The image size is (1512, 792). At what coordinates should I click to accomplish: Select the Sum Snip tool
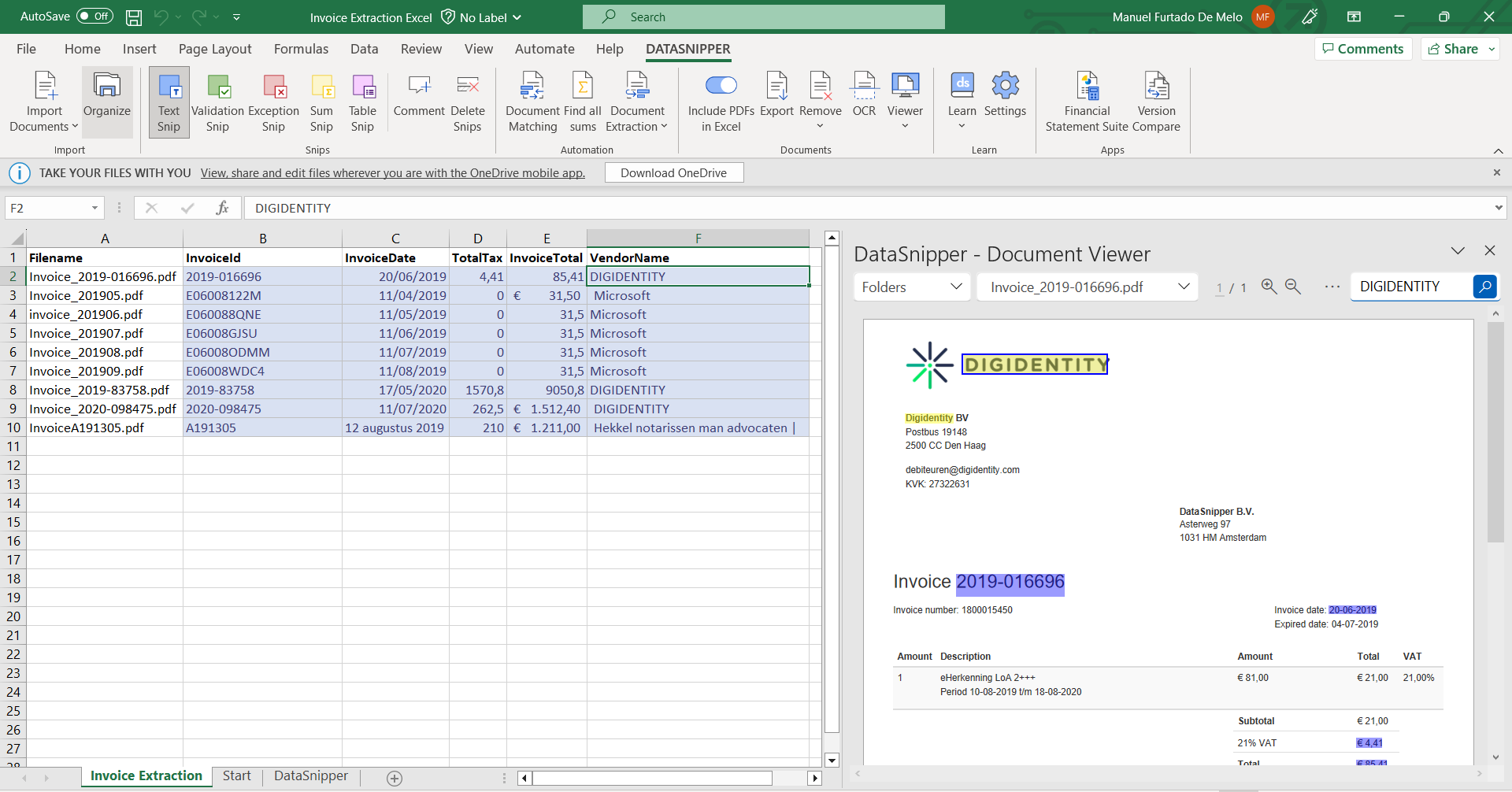pos(321,102)
